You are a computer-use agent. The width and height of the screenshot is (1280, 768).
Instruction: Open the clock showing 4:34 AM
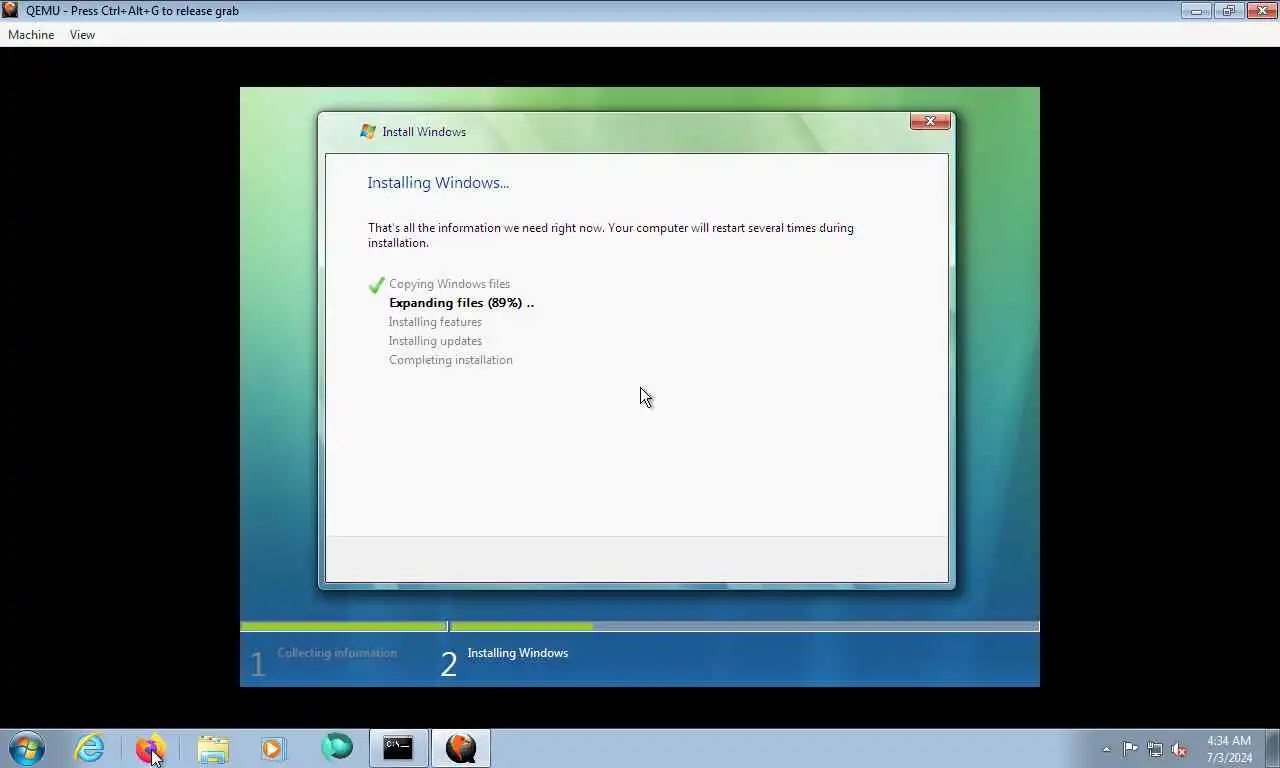pos(1229,749)
